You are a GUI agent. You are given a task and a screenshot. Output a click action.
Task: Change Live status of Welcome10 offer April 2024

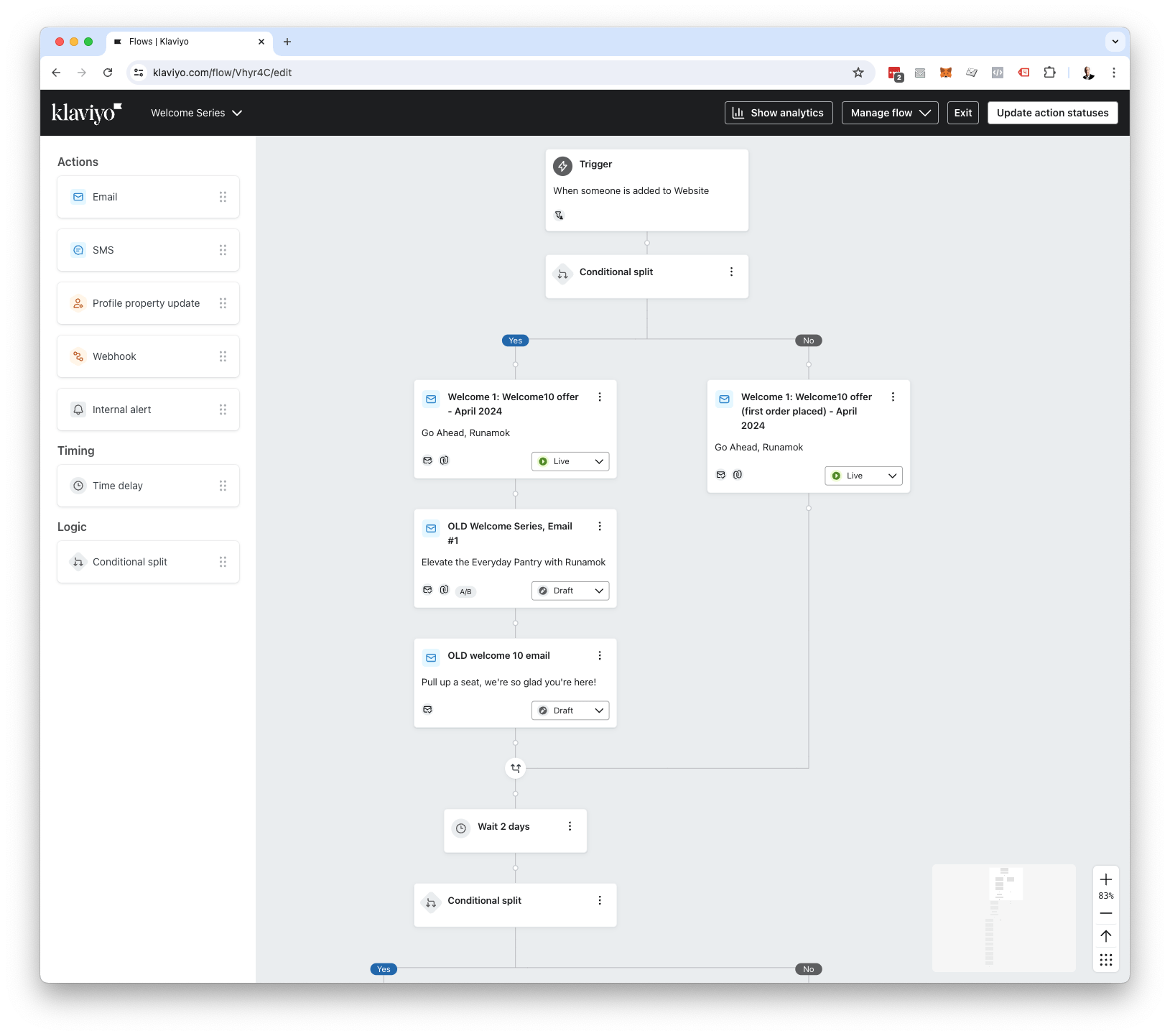tap(570, 461)
